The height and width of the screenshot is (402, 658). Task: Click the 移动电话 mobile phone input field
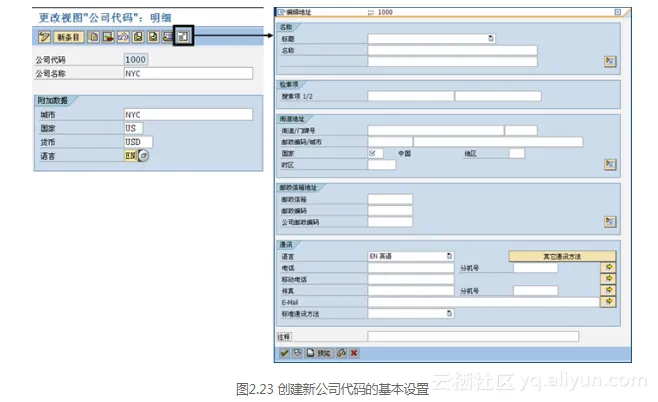click(x=411, y=279)
